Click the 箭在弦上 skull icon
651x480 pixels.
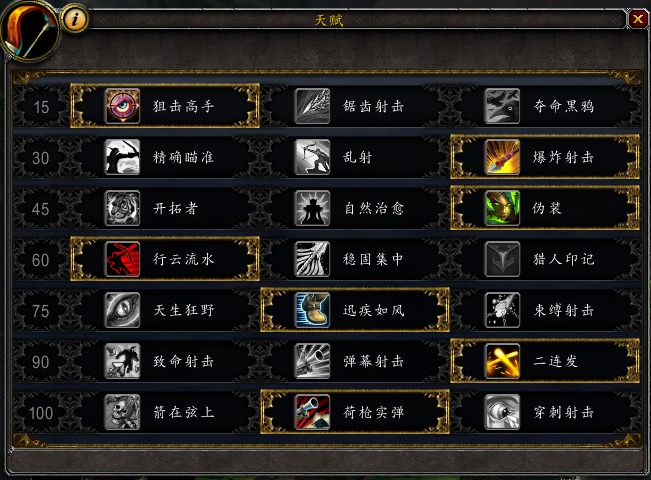[x=122, y=412]
